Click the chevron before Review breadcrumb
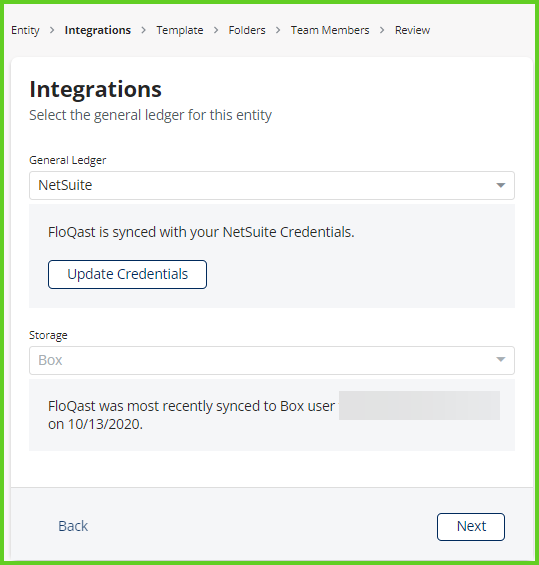The image size is (539, 565). (382, 30)
